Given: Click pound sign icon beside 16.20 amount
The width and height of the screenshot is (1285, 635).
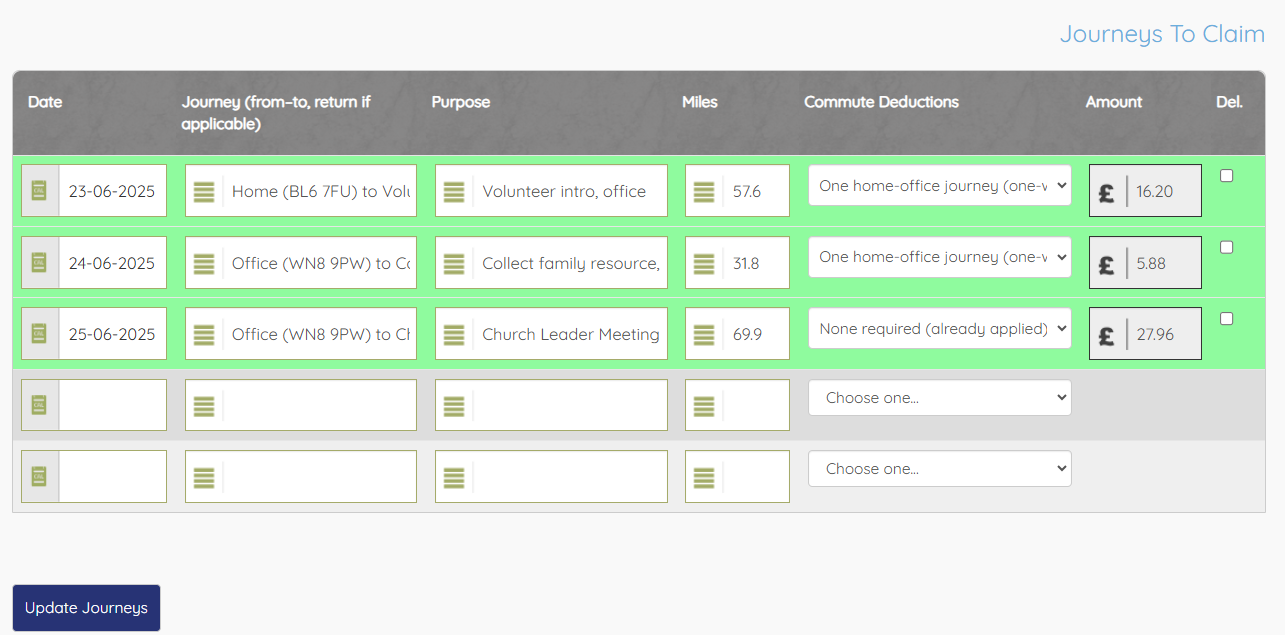Looking at the screenshot, I should tap(1107, 191).
